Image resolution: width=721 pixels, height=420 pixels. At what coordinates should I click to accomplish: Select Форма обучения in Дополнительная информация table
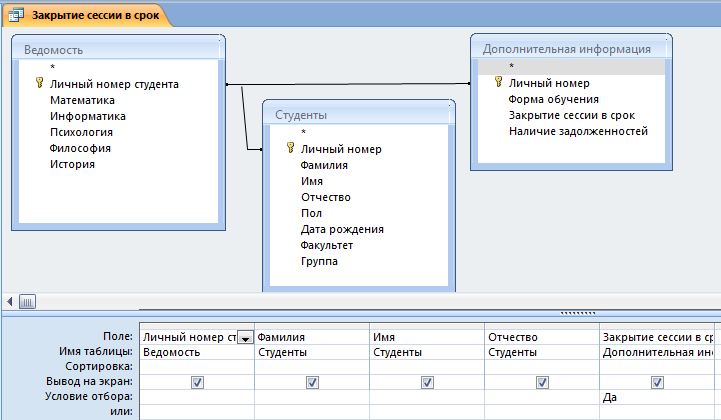click(x=553, y=99)
